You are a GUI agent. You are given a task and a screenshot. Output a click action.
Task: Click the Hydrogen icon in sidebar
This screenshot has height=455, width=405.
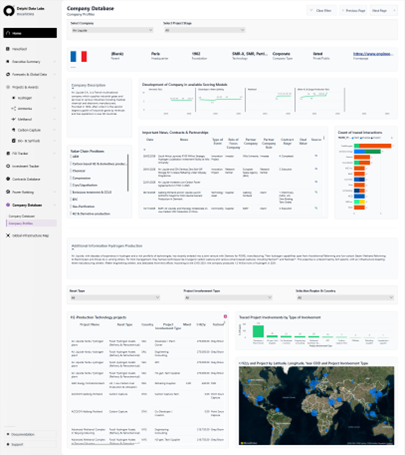(13, 98)
